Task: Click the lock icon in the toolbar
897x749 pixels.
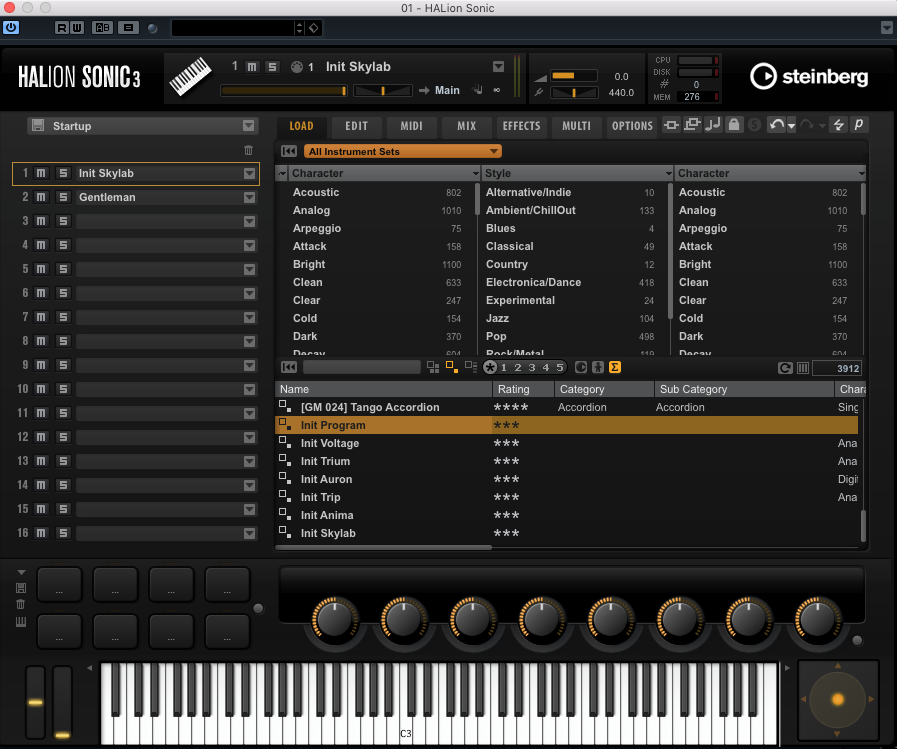Action: tap(734, 125)
